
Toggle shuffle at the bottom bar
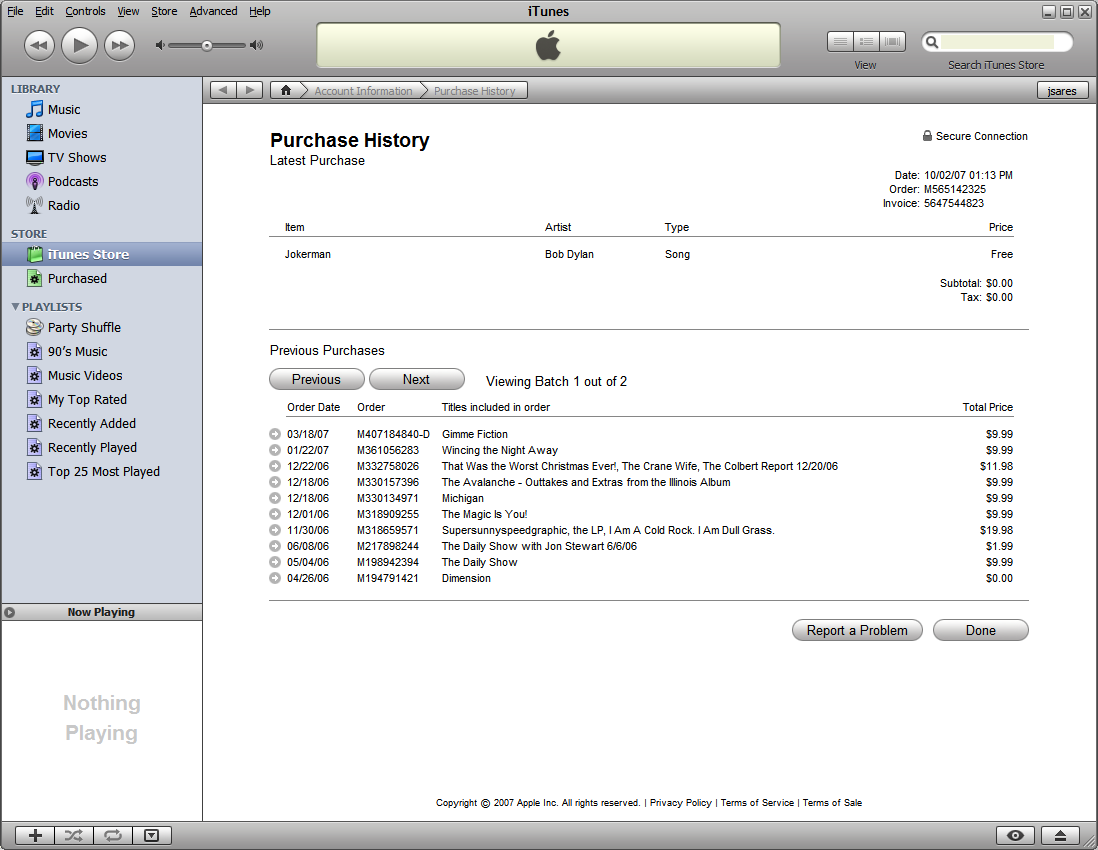click(74, 835)
